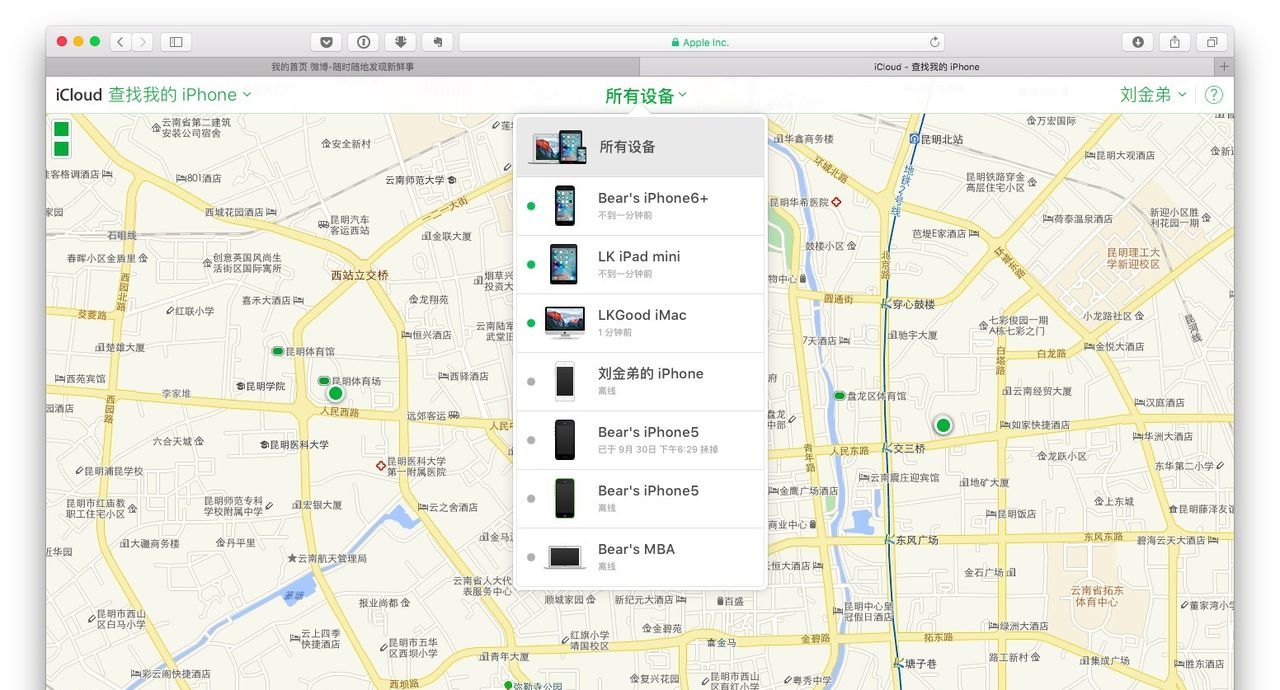Click the Safari sidebar toggle icon

pyautogui.click(x=176, y=42)
